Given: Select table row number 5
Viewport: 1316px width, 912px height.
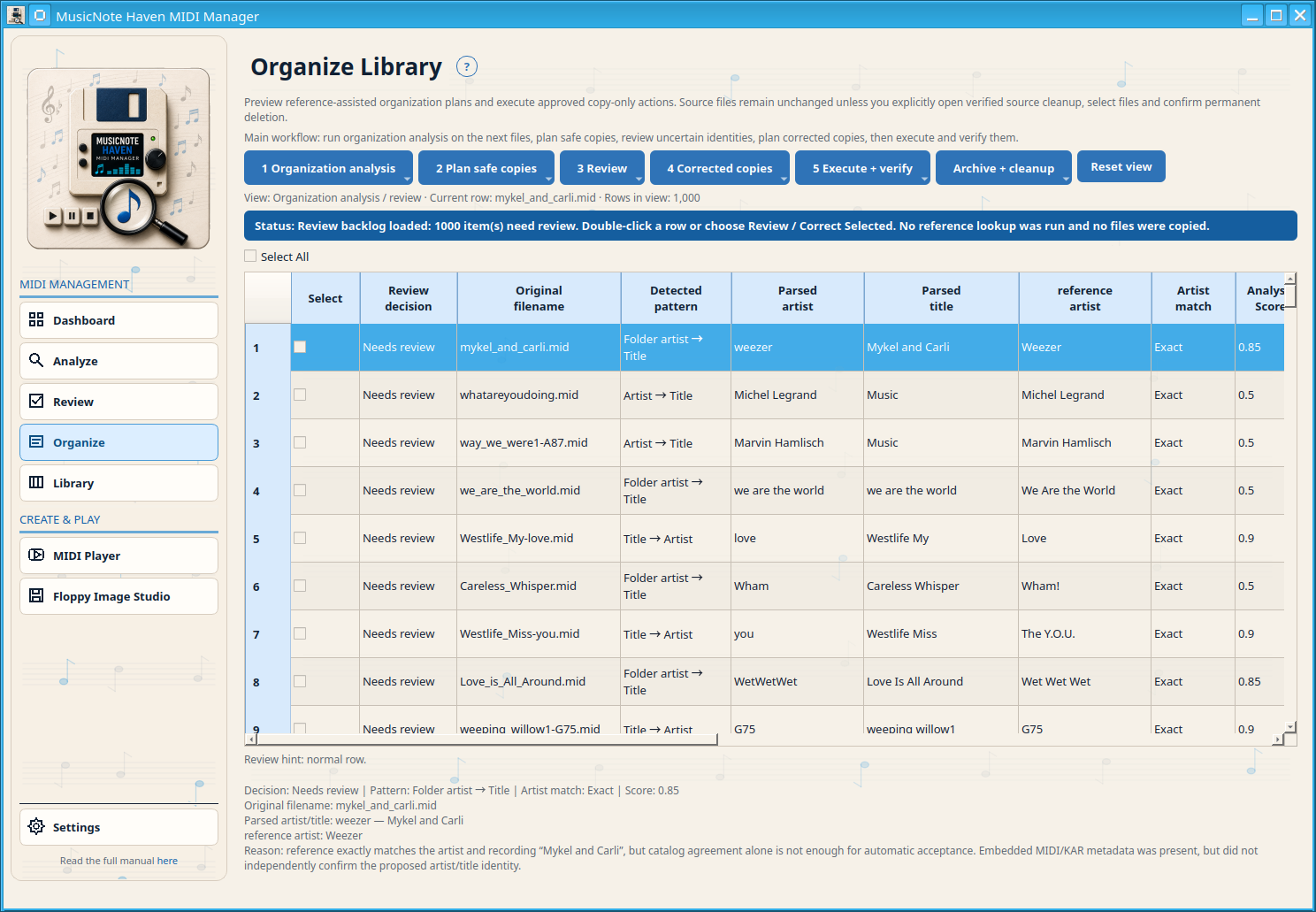Looking at the screenshot, I should 268,539.
